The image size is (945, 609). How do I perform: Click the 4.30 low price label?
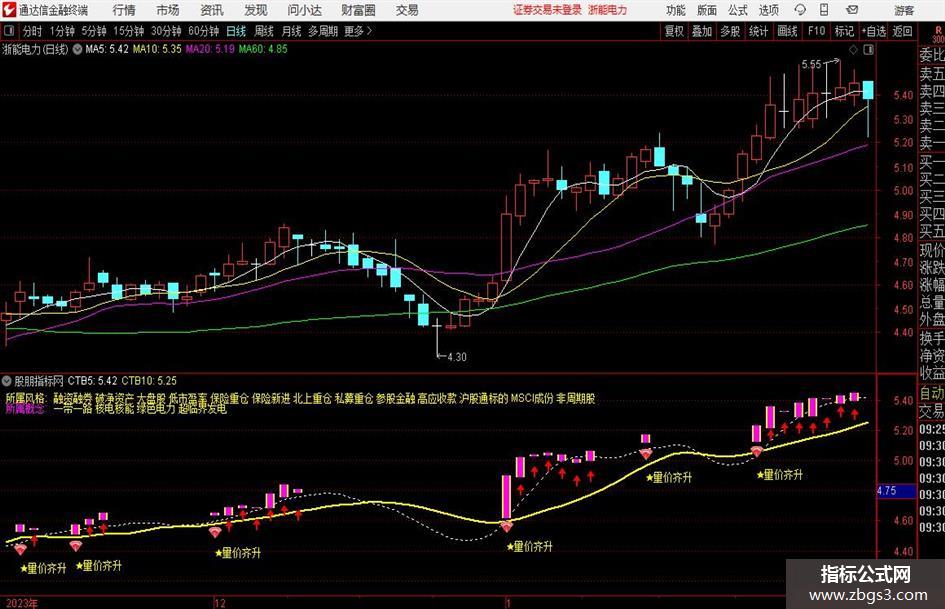457,357
